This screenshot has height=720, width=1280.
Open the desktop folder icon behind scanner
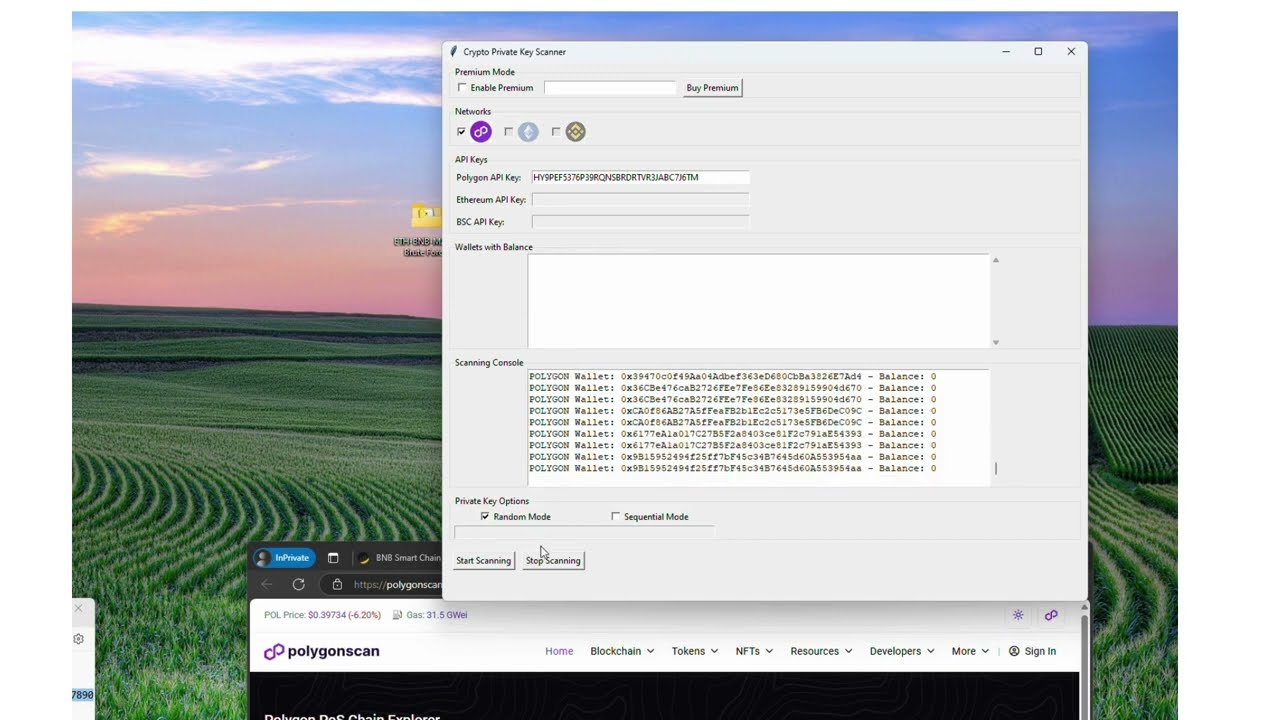point(426,214)
